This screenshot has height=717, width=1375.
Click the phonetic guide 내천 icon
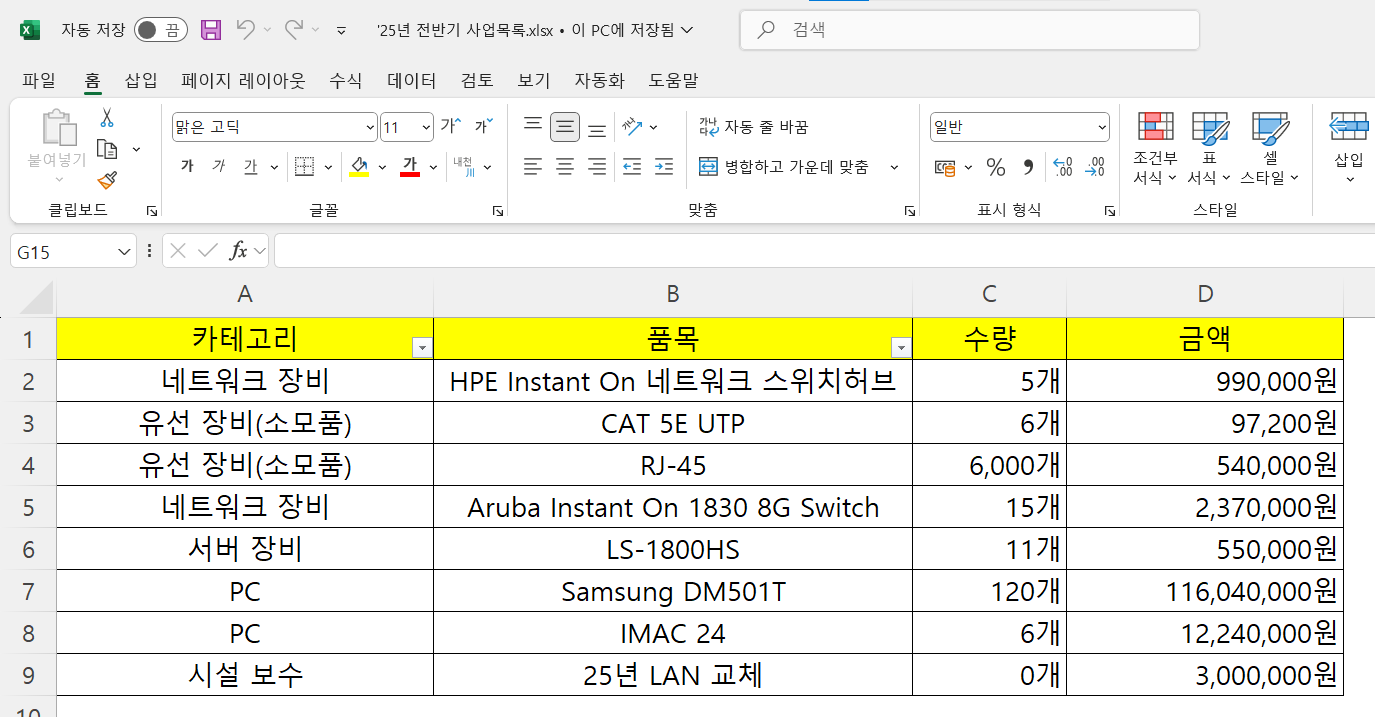point(463,167)
